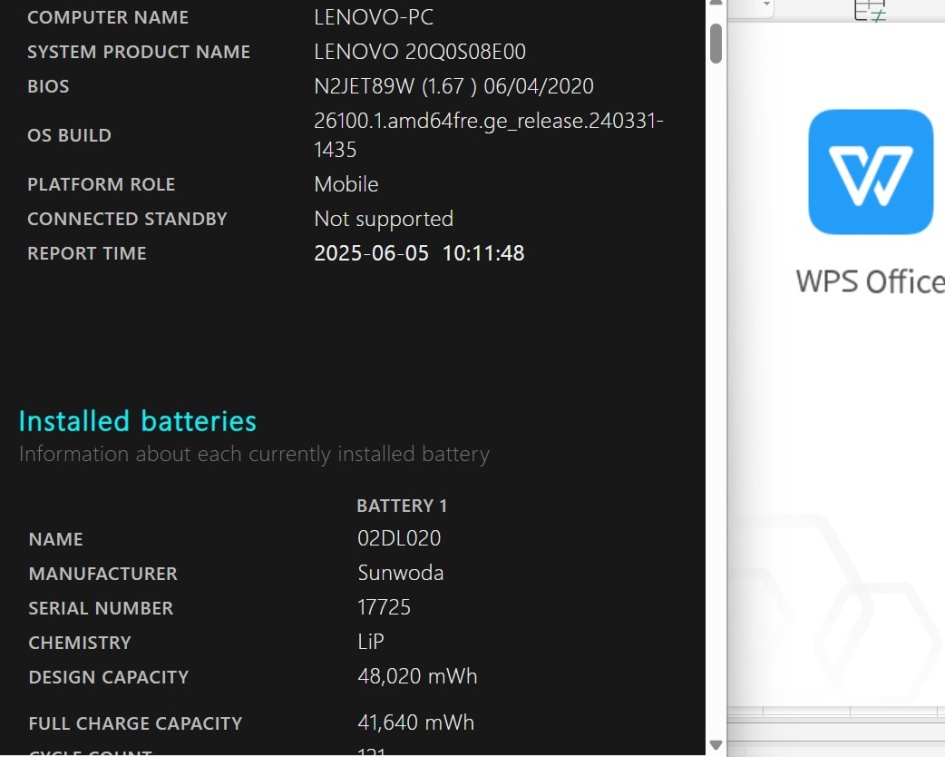Click BIOS value 'N2JET89W (1.67 ) 06/04/2020'
This screenshot has height=757, width=945.
(x=454, y=86)
